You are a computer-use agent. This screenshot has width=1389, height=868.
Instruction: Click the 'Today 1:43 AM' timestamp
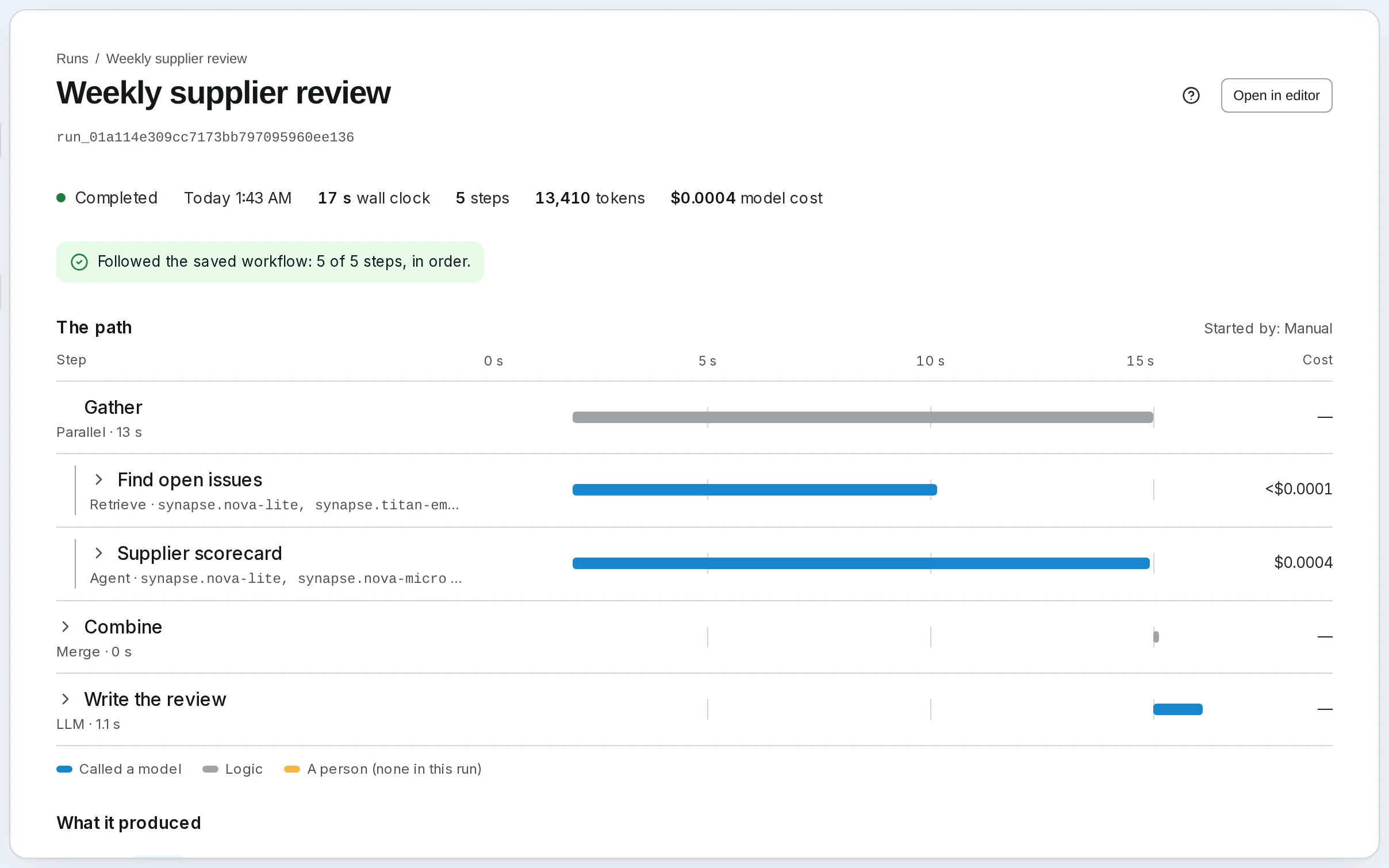(x=237, y=198)
